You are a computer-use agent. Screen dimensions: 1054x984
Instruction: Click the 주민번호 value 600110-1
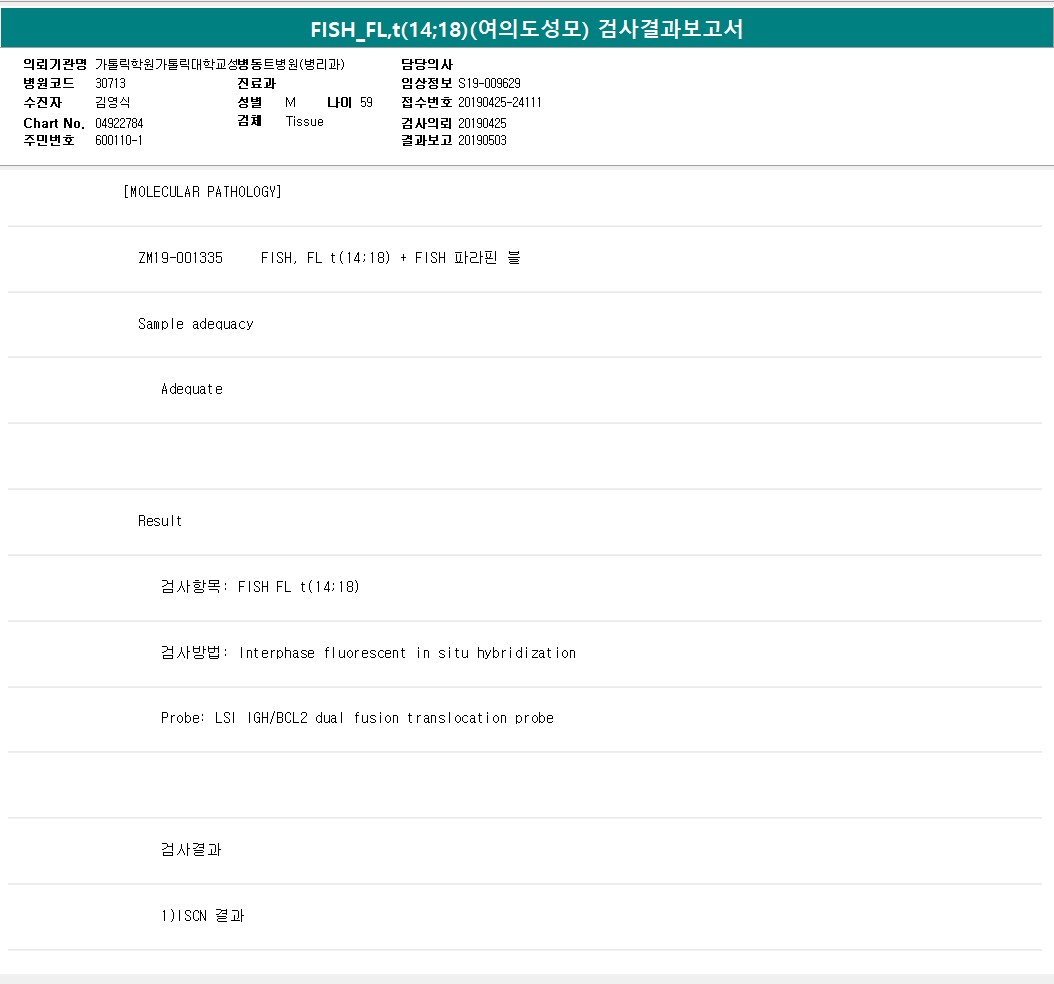[118, 140]
